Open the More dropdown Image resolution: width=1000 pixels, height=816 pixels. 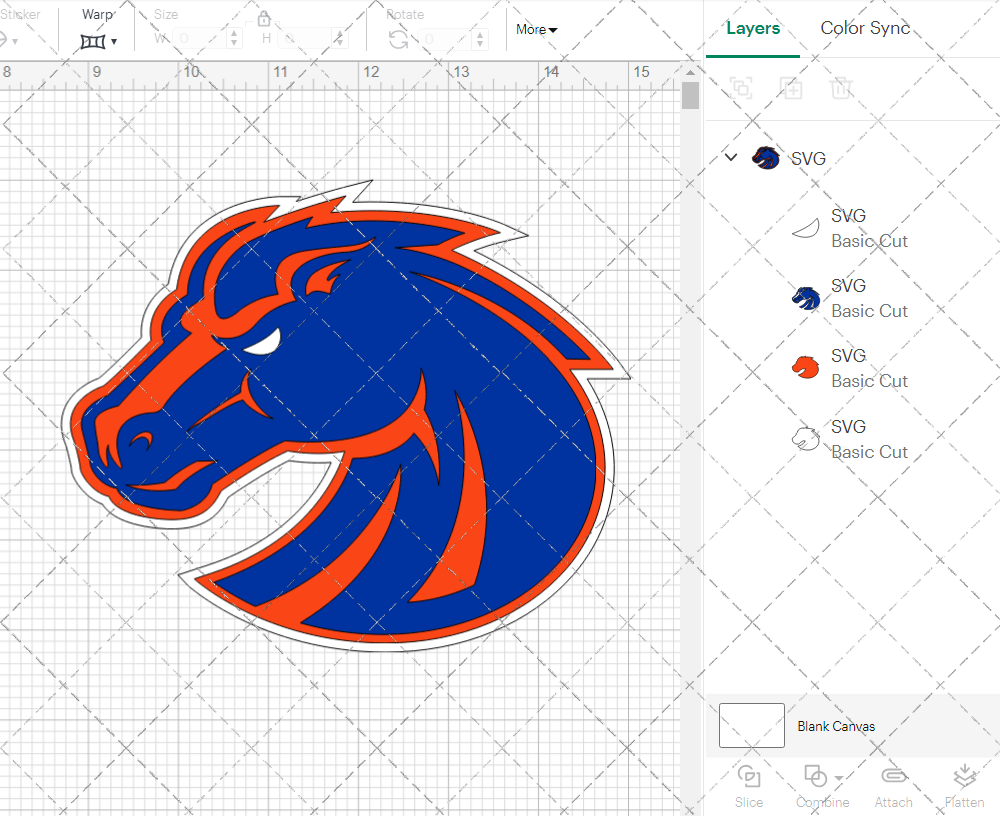tap(536, 30)
